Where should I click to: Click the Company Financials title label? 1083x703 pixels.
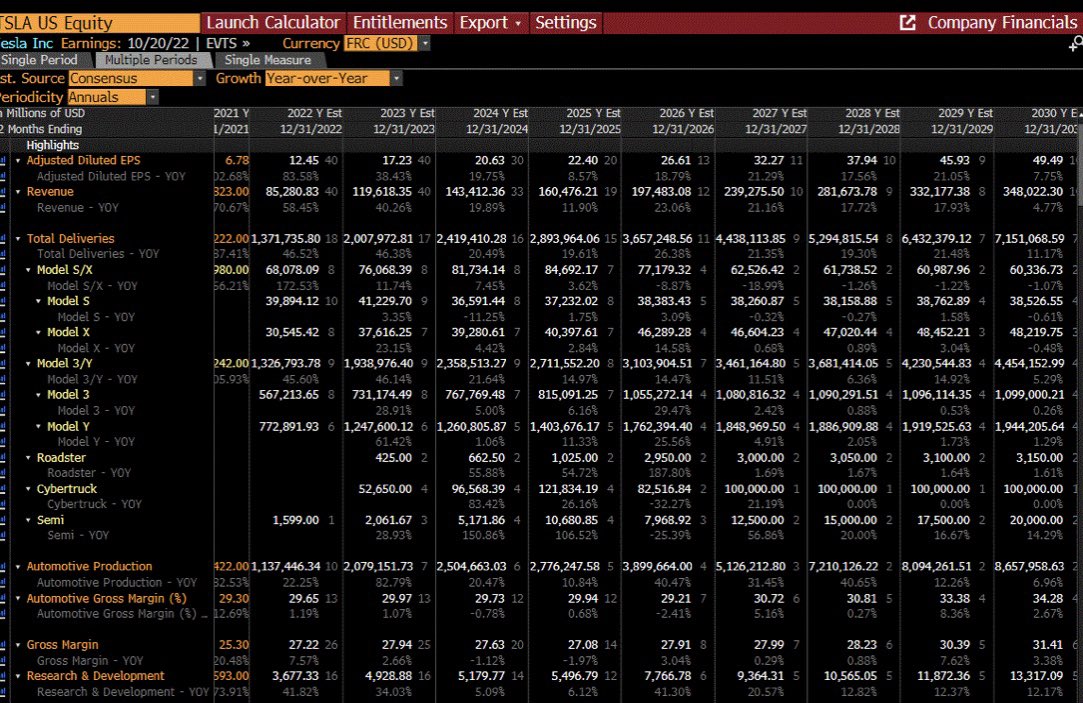[x=1002, y=23]
